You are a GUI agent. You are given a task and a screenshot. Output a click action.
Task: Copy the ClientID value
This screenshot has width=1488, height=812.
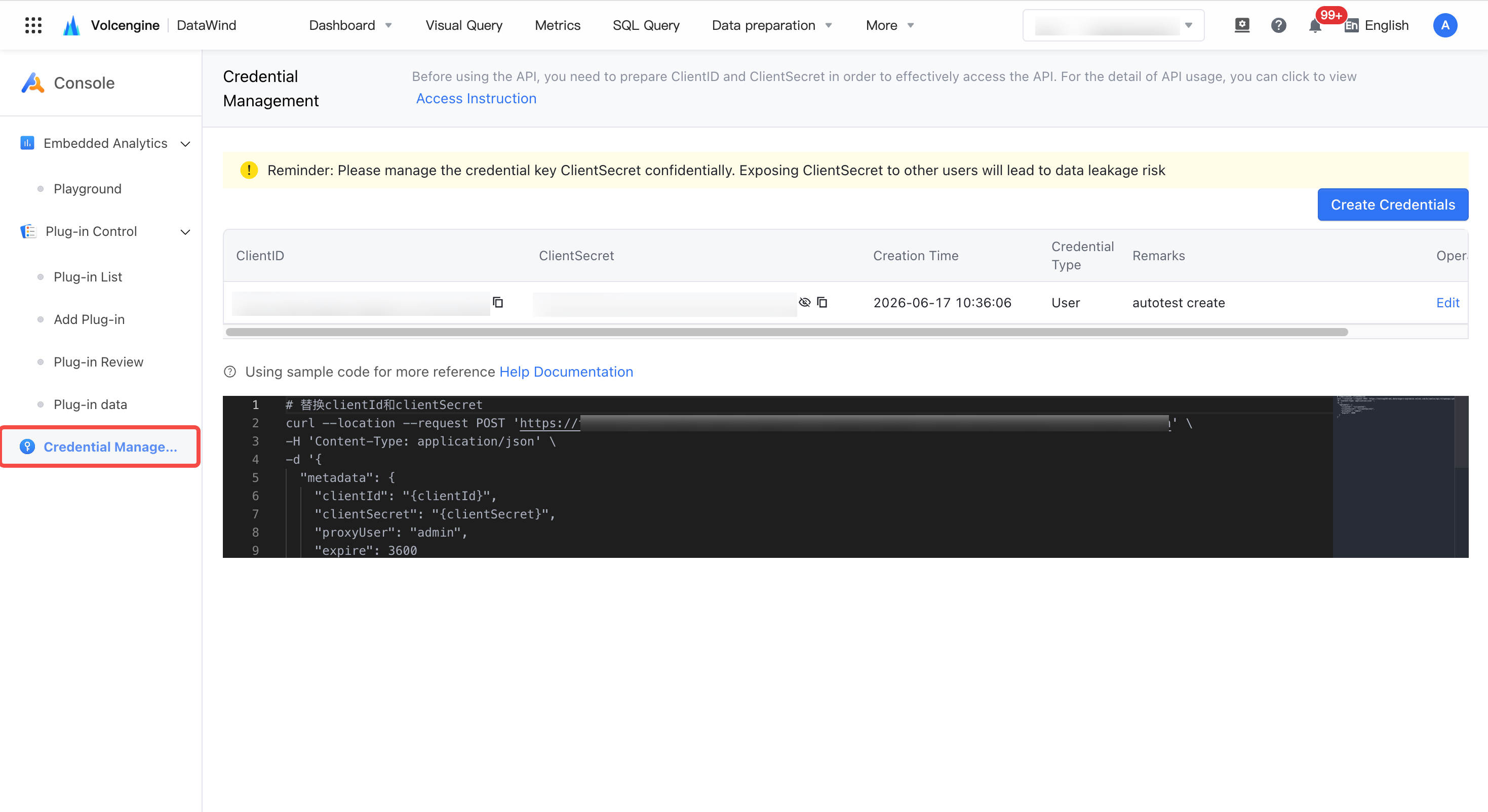498,302
